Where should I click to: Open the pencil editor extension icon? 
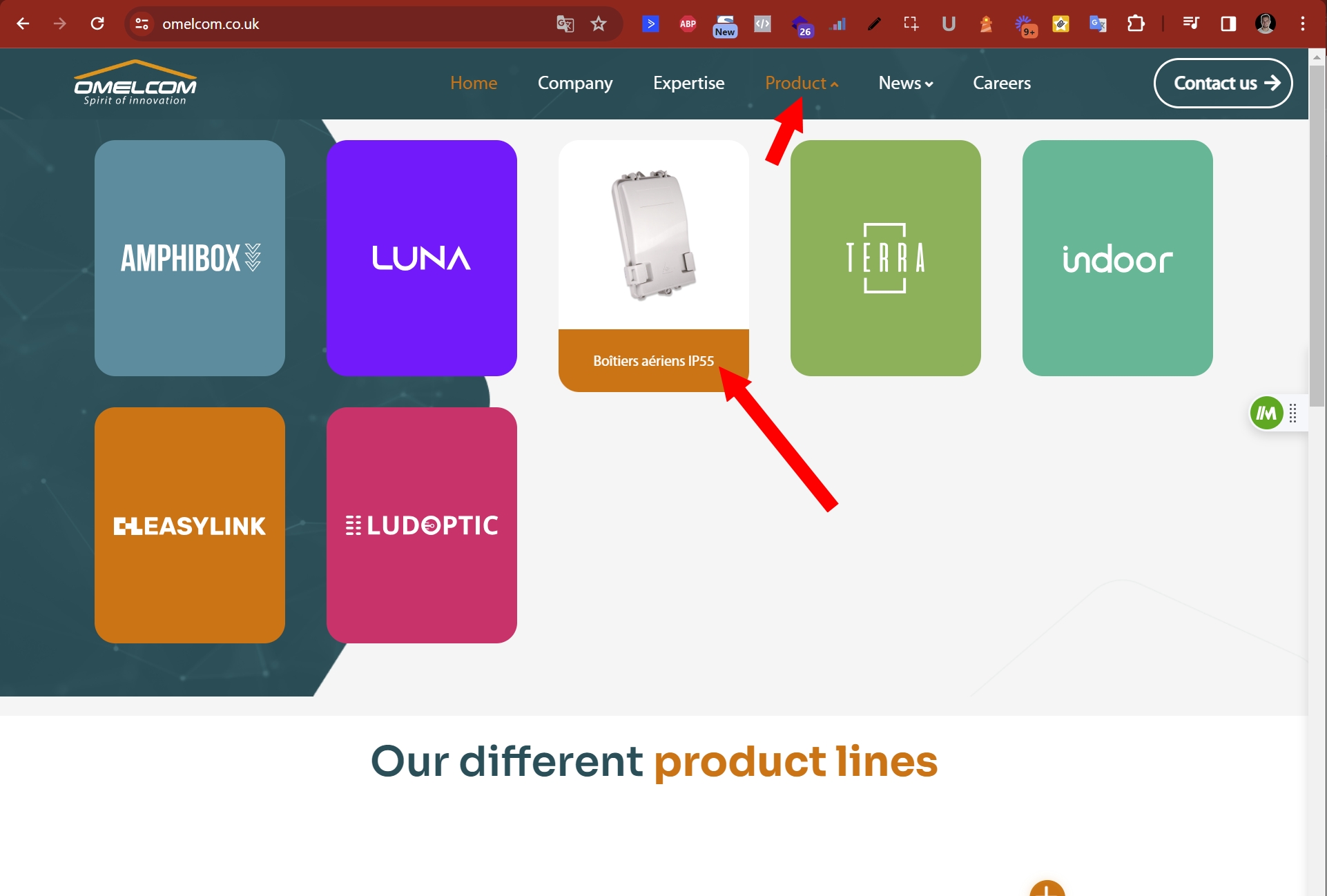[x=874, y=24]
